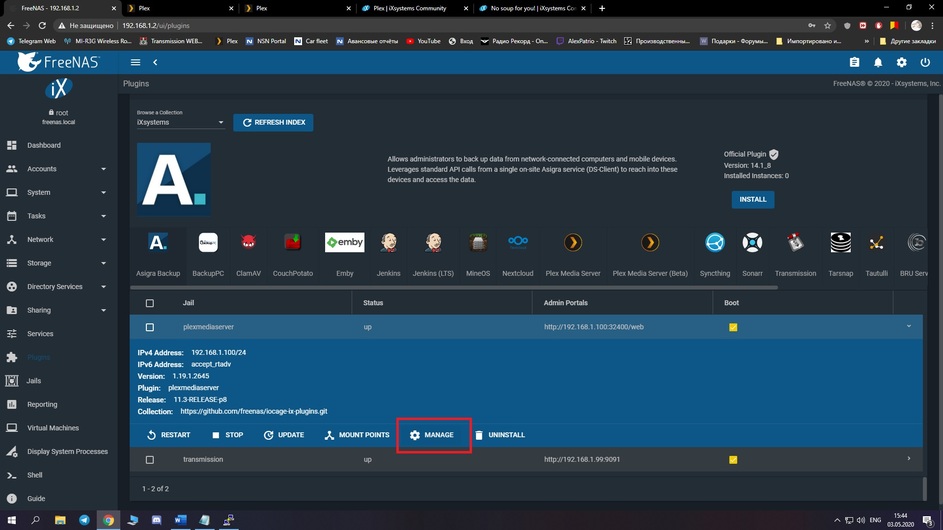Screen dimensions: 943x530
Task: Choose the ClamAV plugin icon
Action: [248, 242]
